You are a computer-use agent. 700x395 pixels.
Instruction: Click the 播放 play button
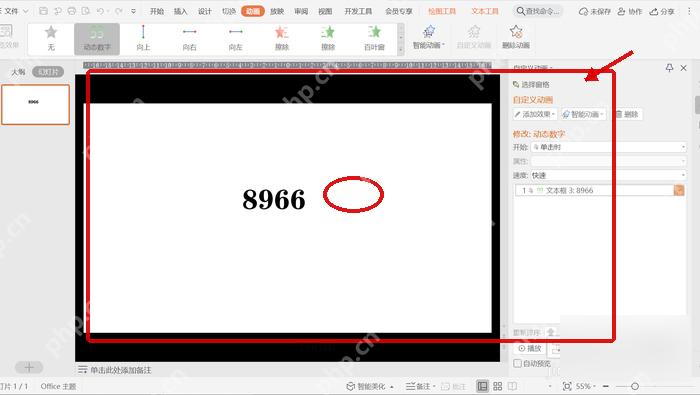530,348
